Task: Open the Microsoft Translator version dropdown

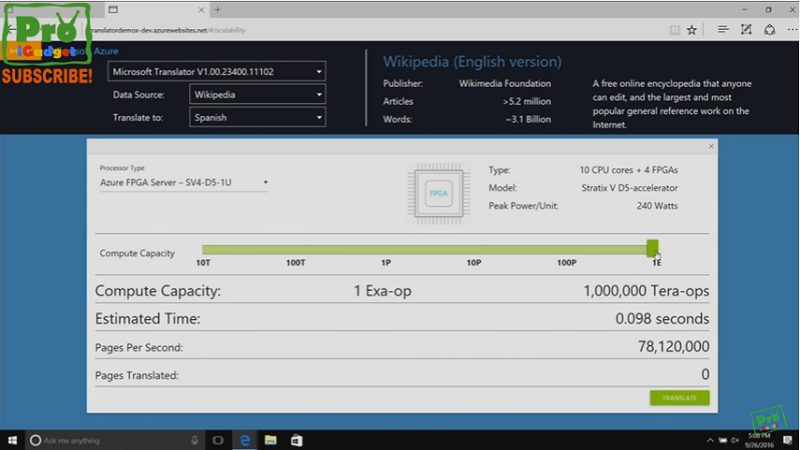Action: [x=216, y=71]
